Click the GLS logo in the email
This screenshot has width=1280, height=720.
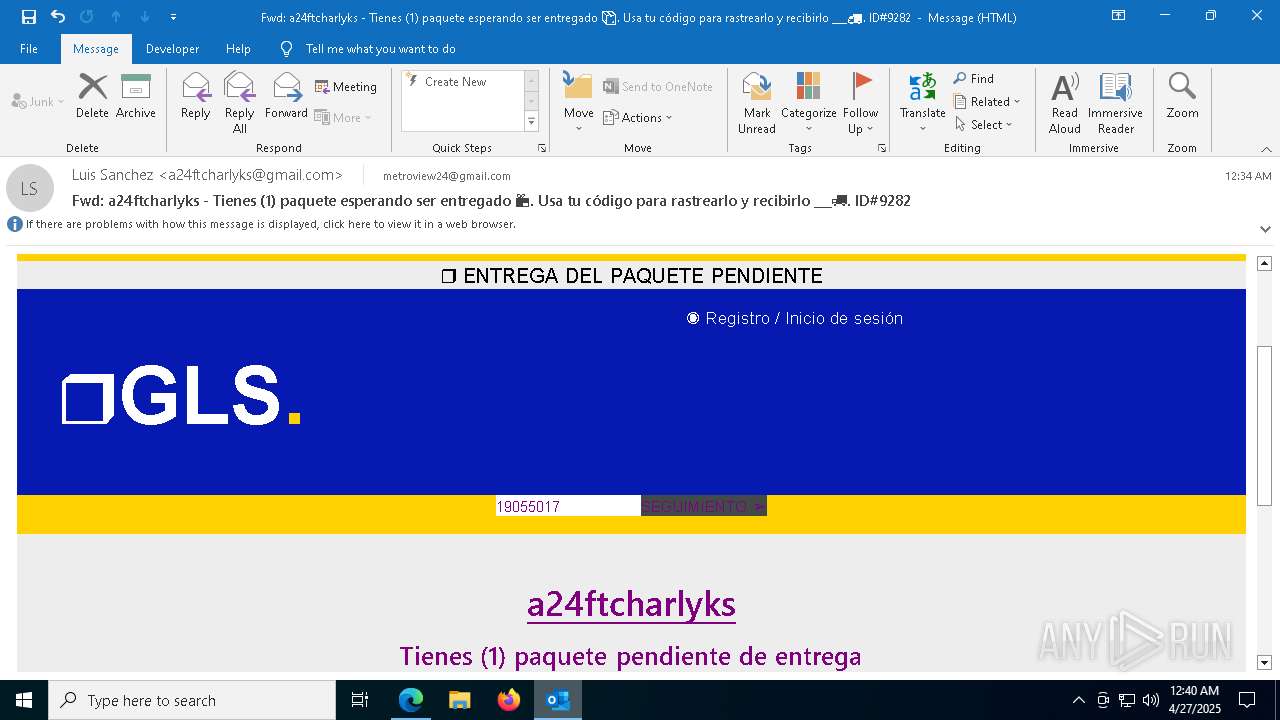tap(181, 396)
